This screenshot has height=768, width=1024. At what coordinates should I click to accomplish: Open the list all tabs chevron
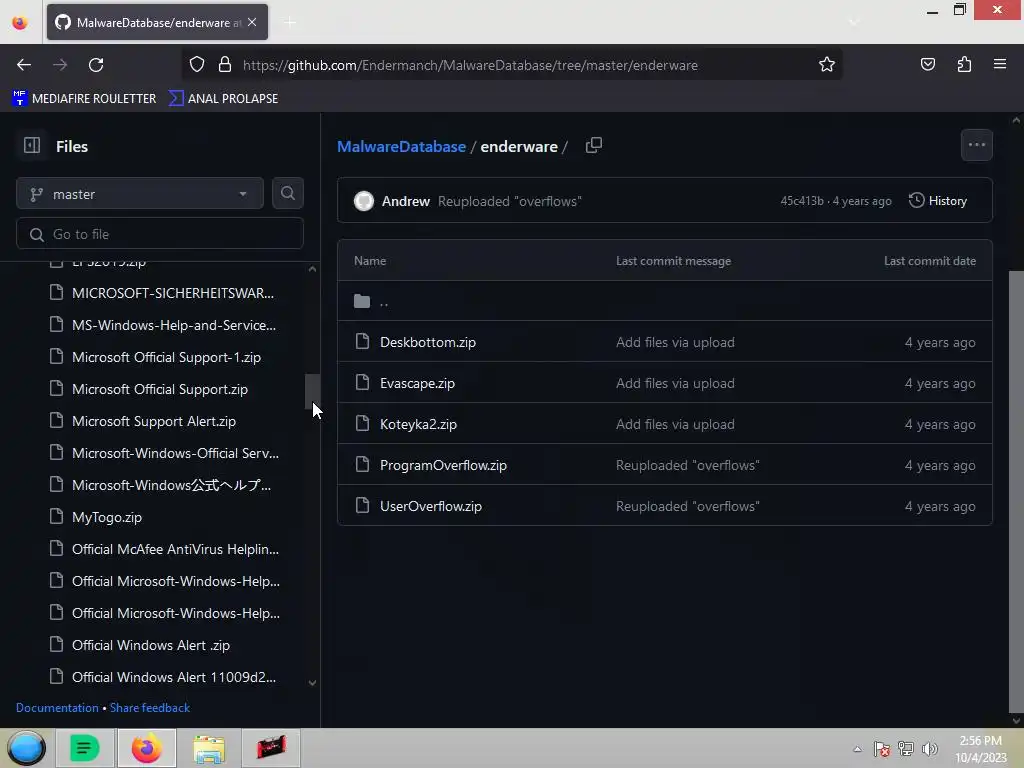click(853, 23)
